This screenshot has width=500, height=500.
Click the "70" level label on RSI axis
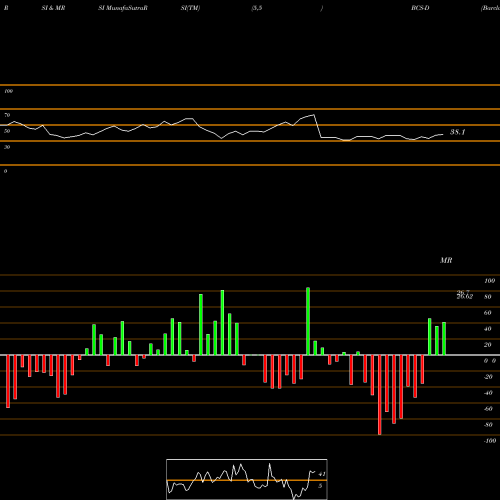point(7,115)
